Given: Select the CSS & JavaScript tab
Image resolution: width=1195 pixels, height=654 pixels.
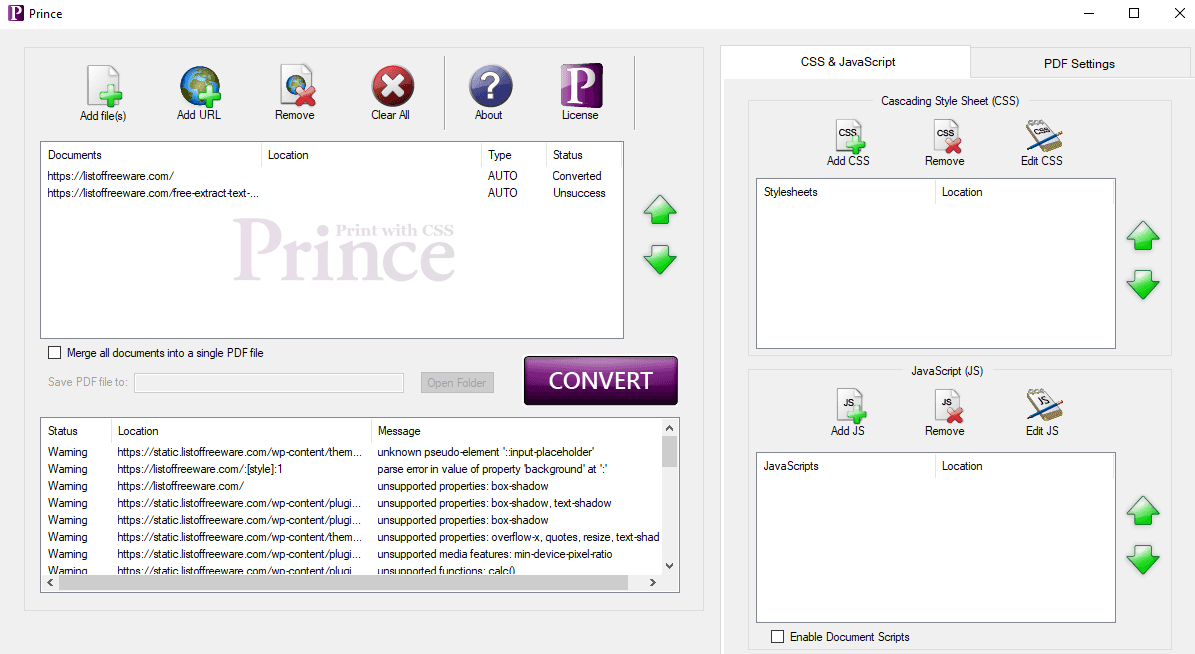Looking at the screenshot, I should [x=847, y=62].
